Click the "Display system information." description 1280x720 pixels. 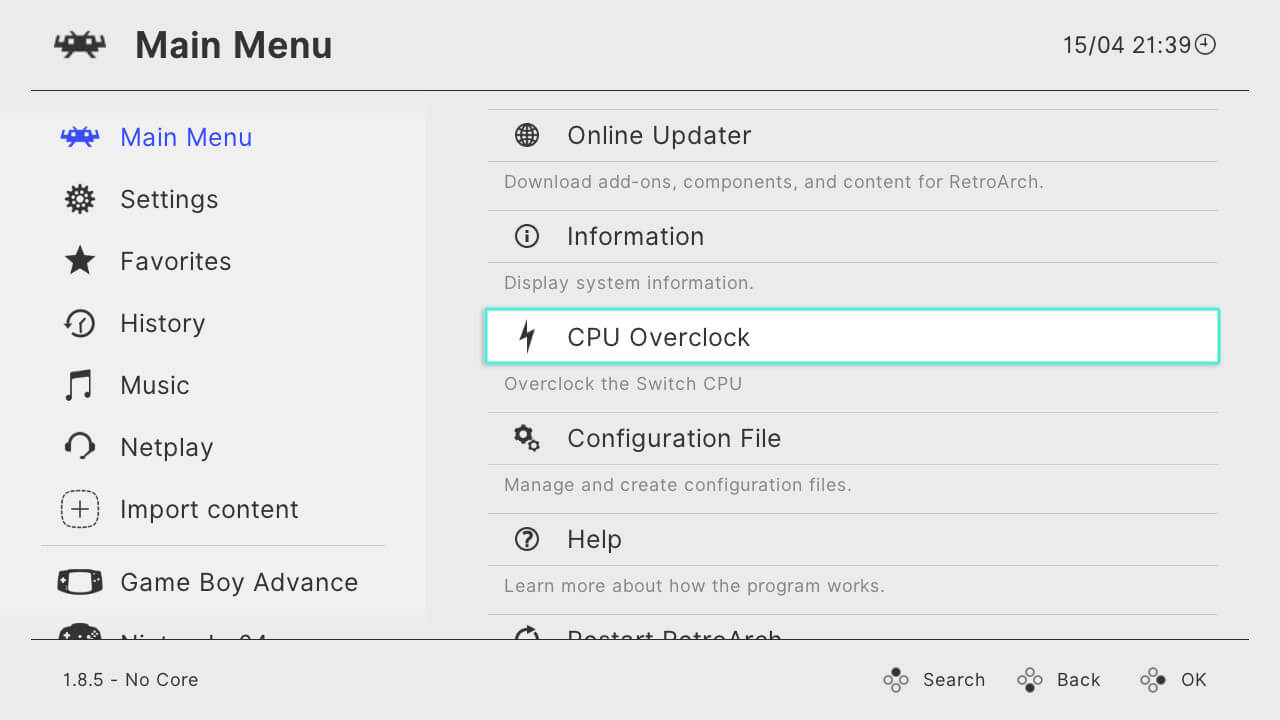point(629,283)
